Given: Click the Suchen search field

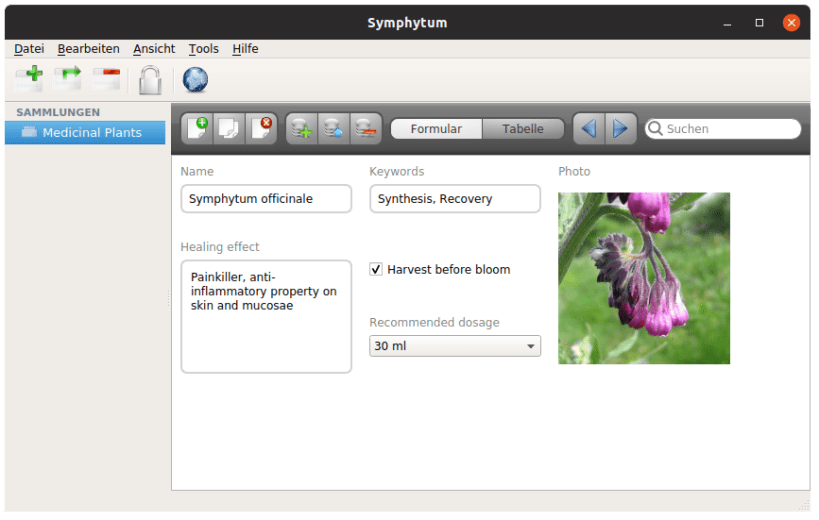Looking at the screenshot, I should [x=723, y=129].
